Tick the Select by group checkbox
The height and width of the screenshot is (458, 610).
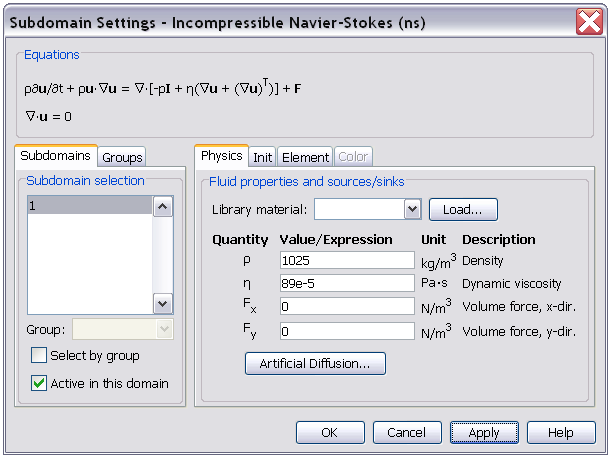coord(39,355)
